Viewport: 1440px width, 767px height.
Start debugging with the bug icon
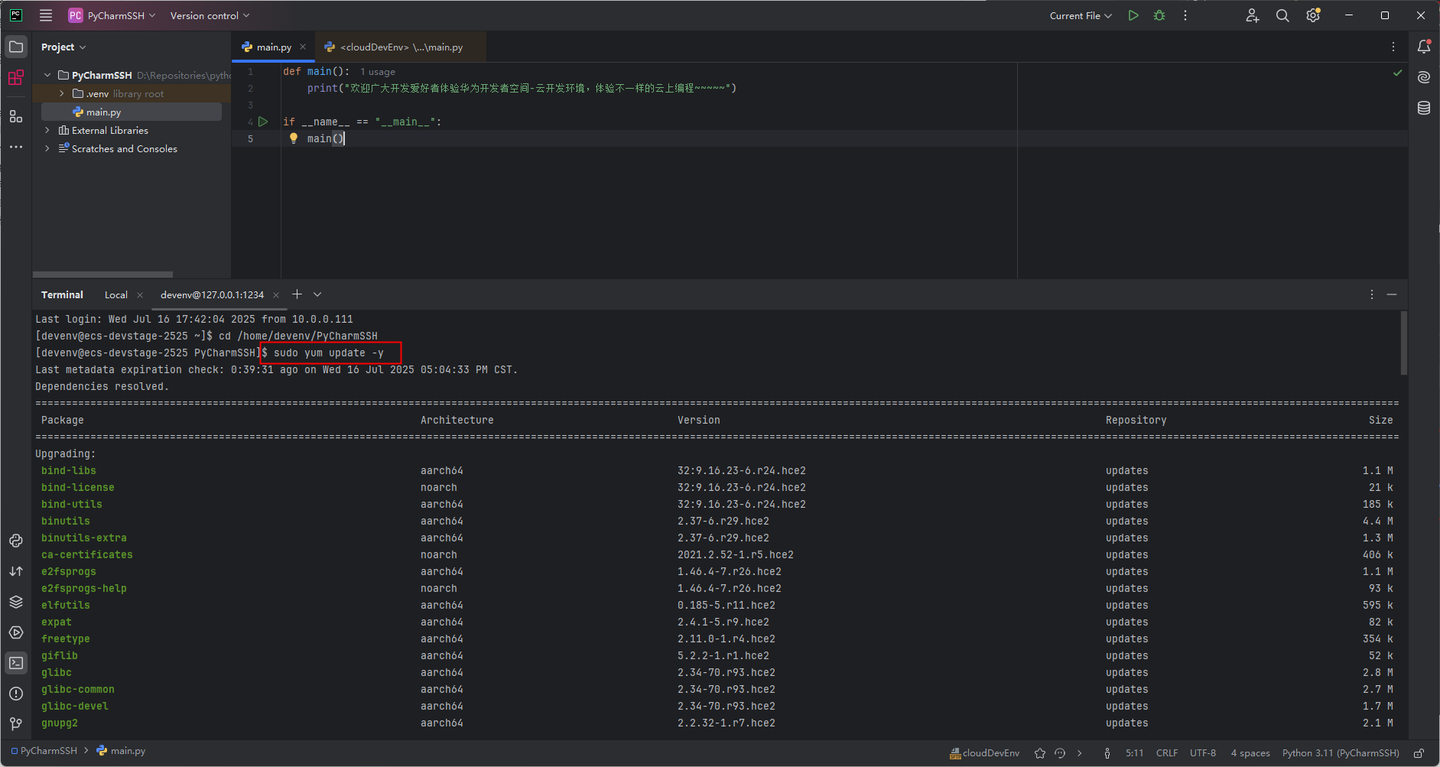pos(1159,15)
